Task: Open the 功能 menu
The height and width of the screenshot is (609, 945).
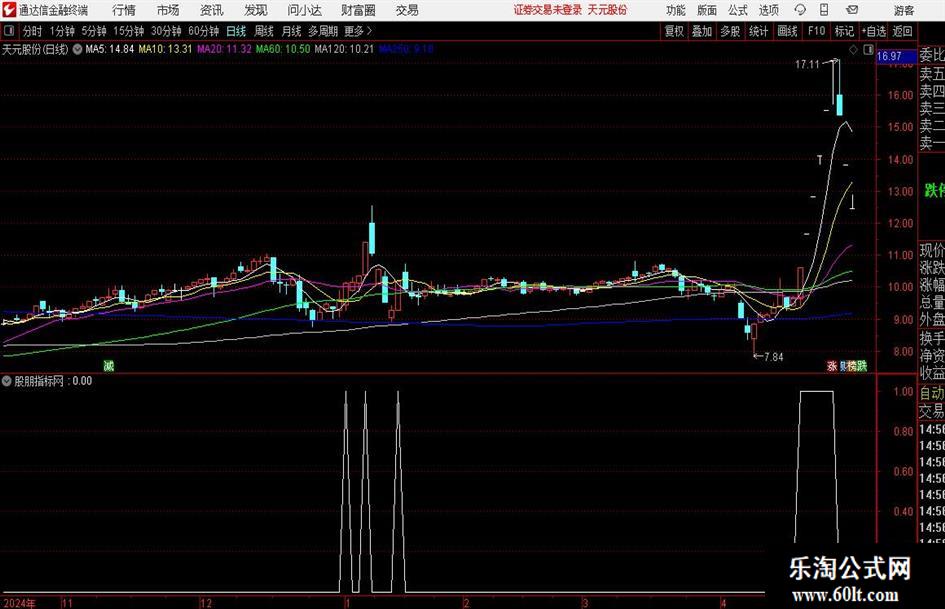Action: [676, 10]
